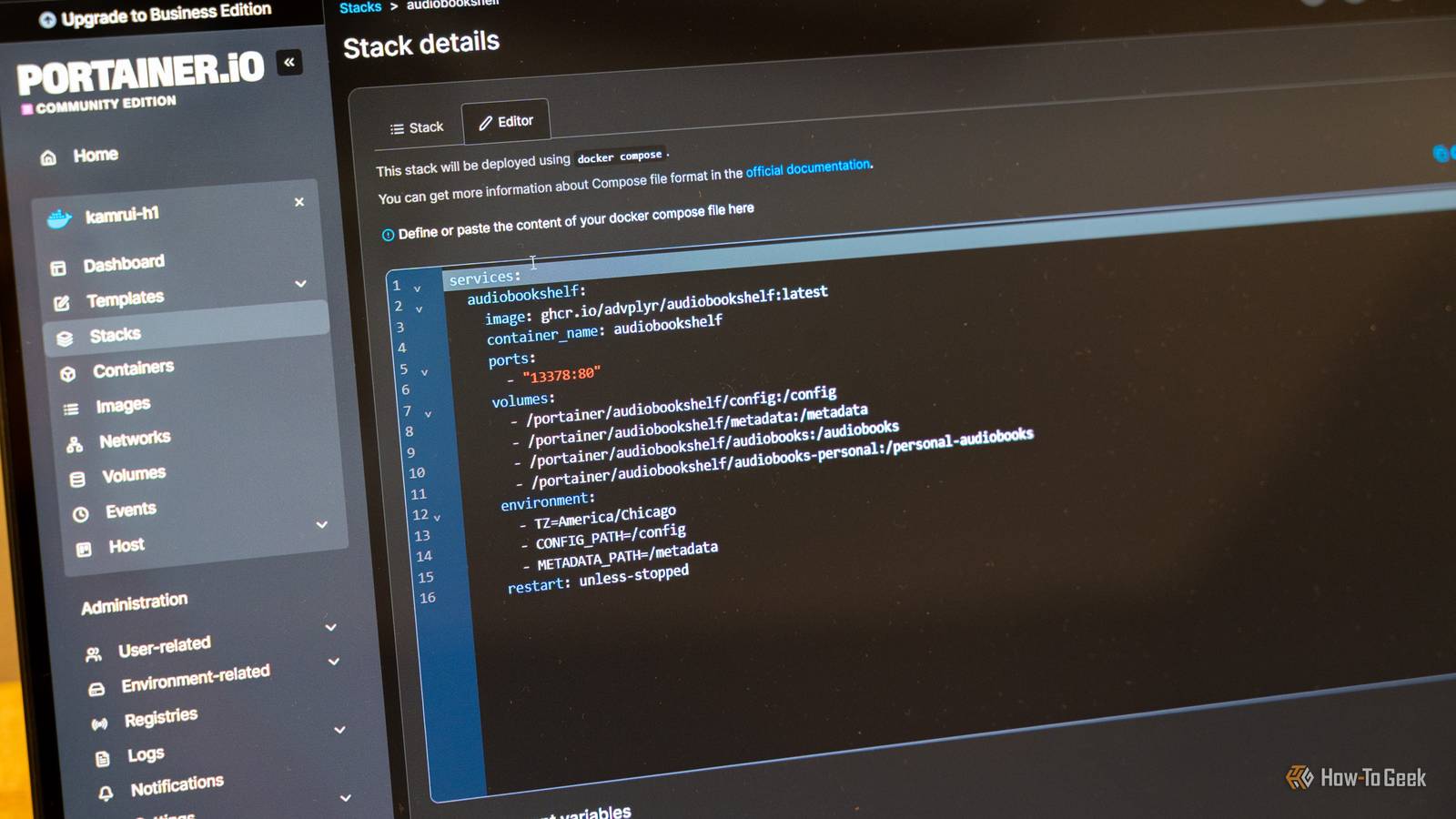
Task: Fold the ports block on line 5
Action: pyautogui.click(x=424, y=372)
